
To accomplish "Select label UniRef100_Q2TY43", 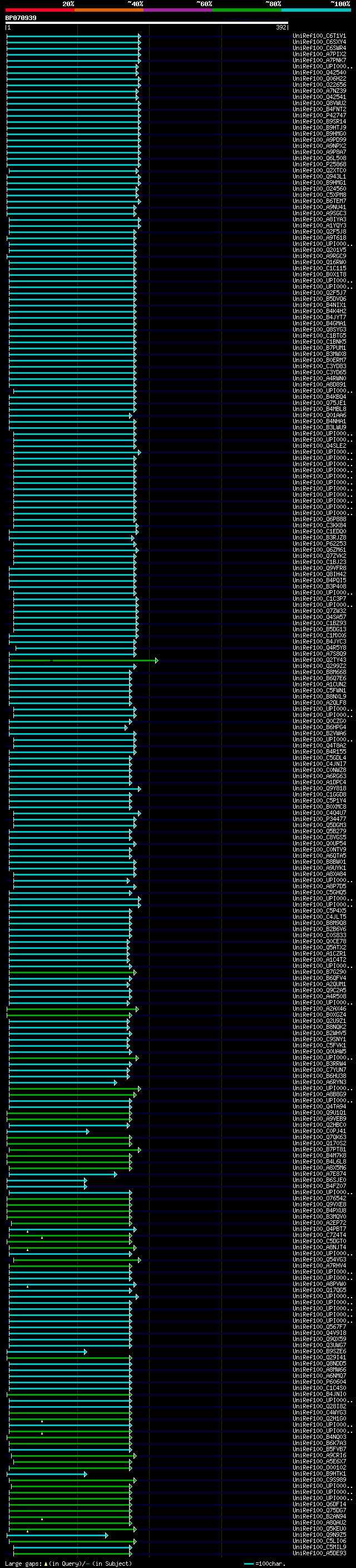I will click(319, 660).
